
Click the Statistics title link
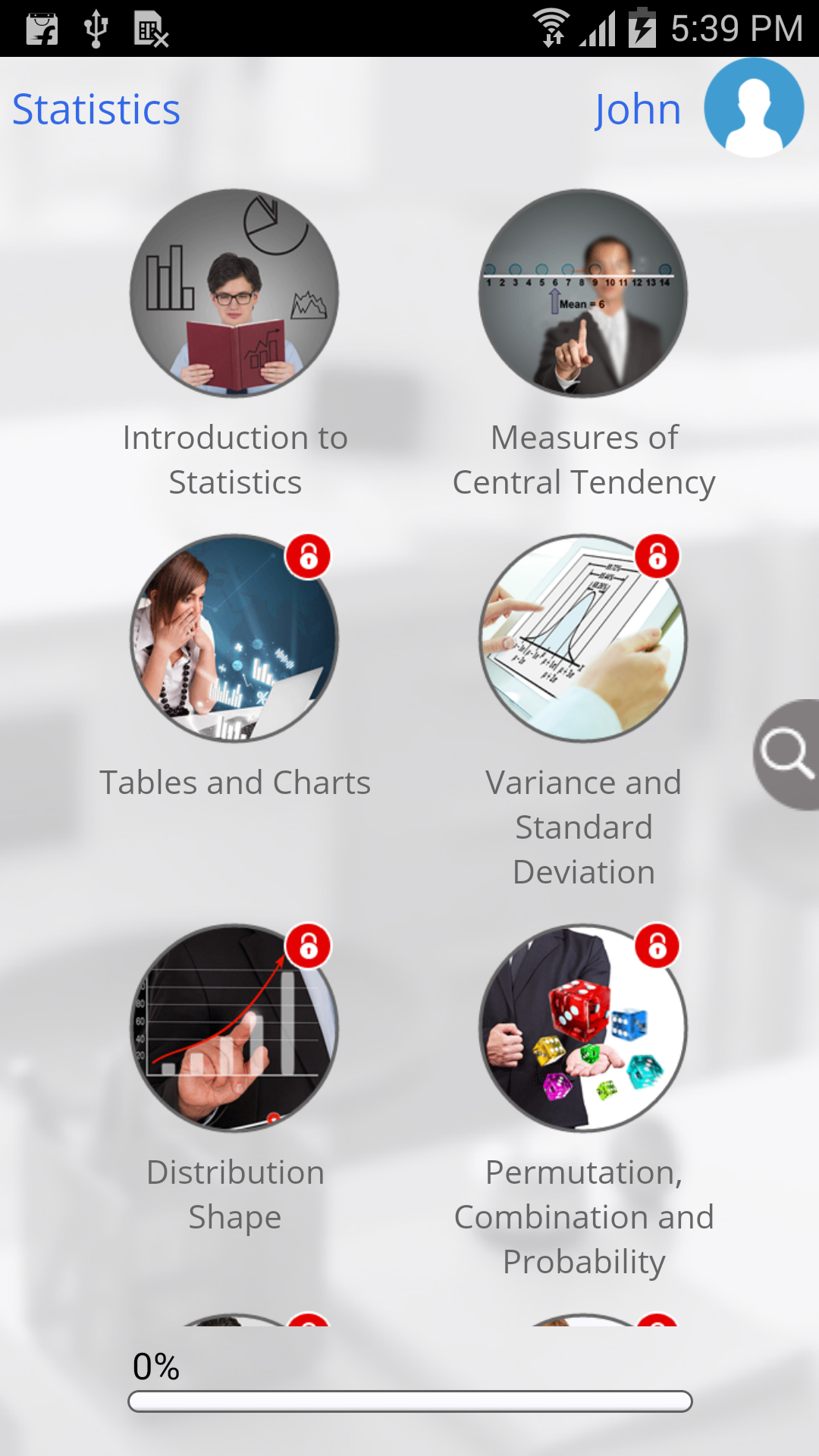[96, 109]
